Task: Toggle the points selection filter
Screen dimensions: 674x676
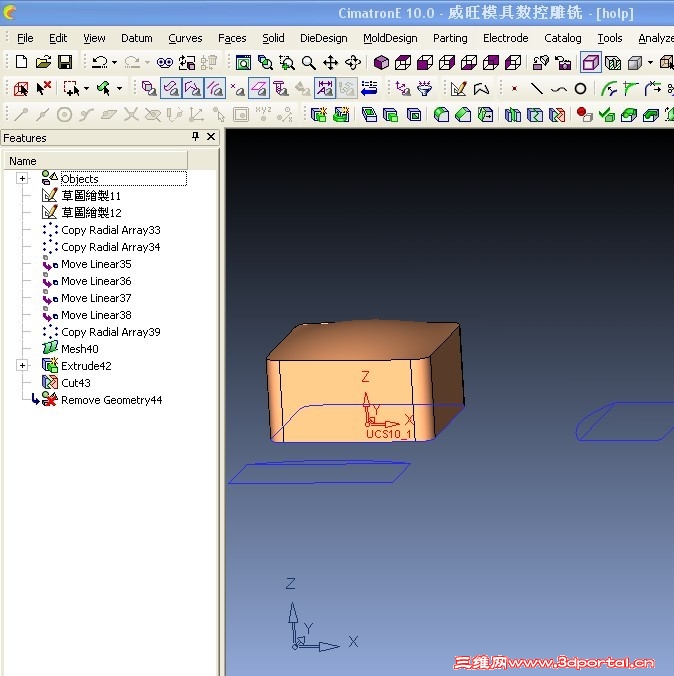Action: 237,89
